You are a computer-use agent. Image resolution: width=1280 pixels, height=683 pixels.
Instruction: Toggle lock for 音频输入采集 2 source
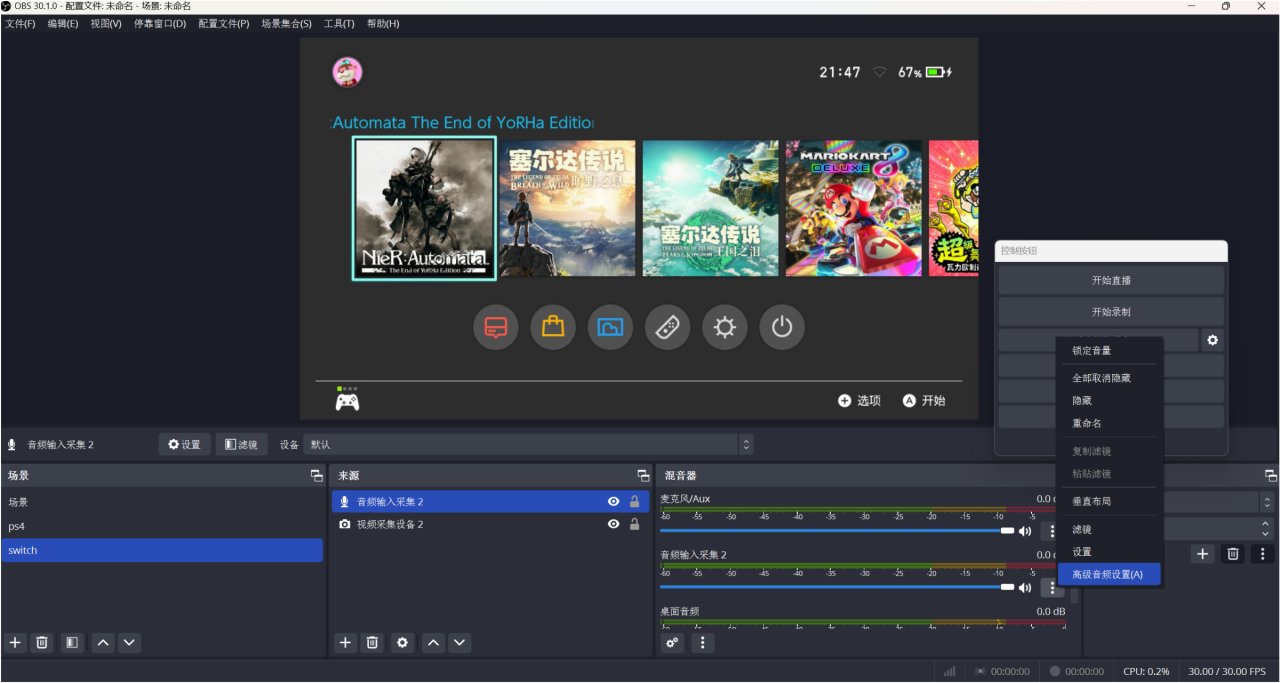(x=634, y=502)
